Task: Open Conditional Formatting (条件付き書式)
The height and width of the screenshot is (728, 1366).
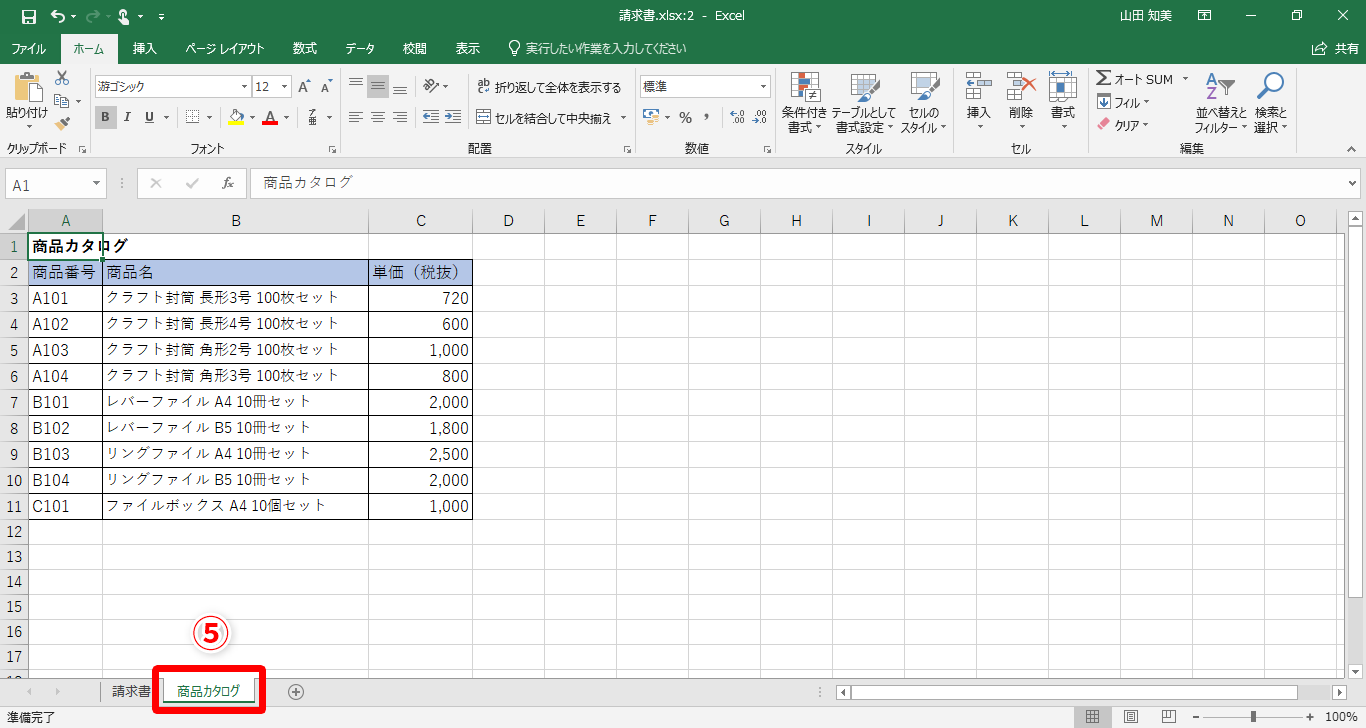Action: point(804,103)
